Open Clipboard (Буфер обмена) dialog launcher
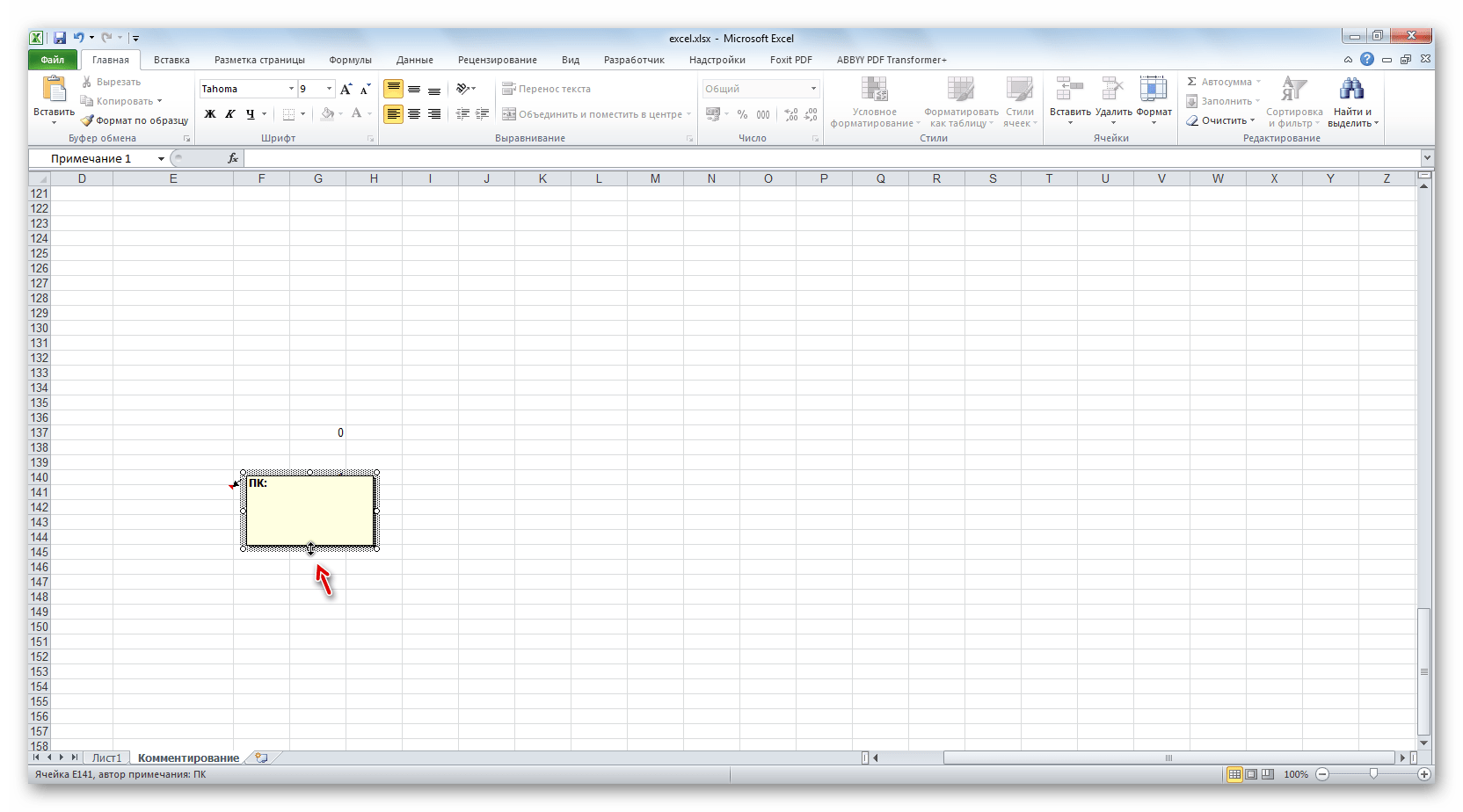Viewport: 1463px width, 812px height. (186, 139)
